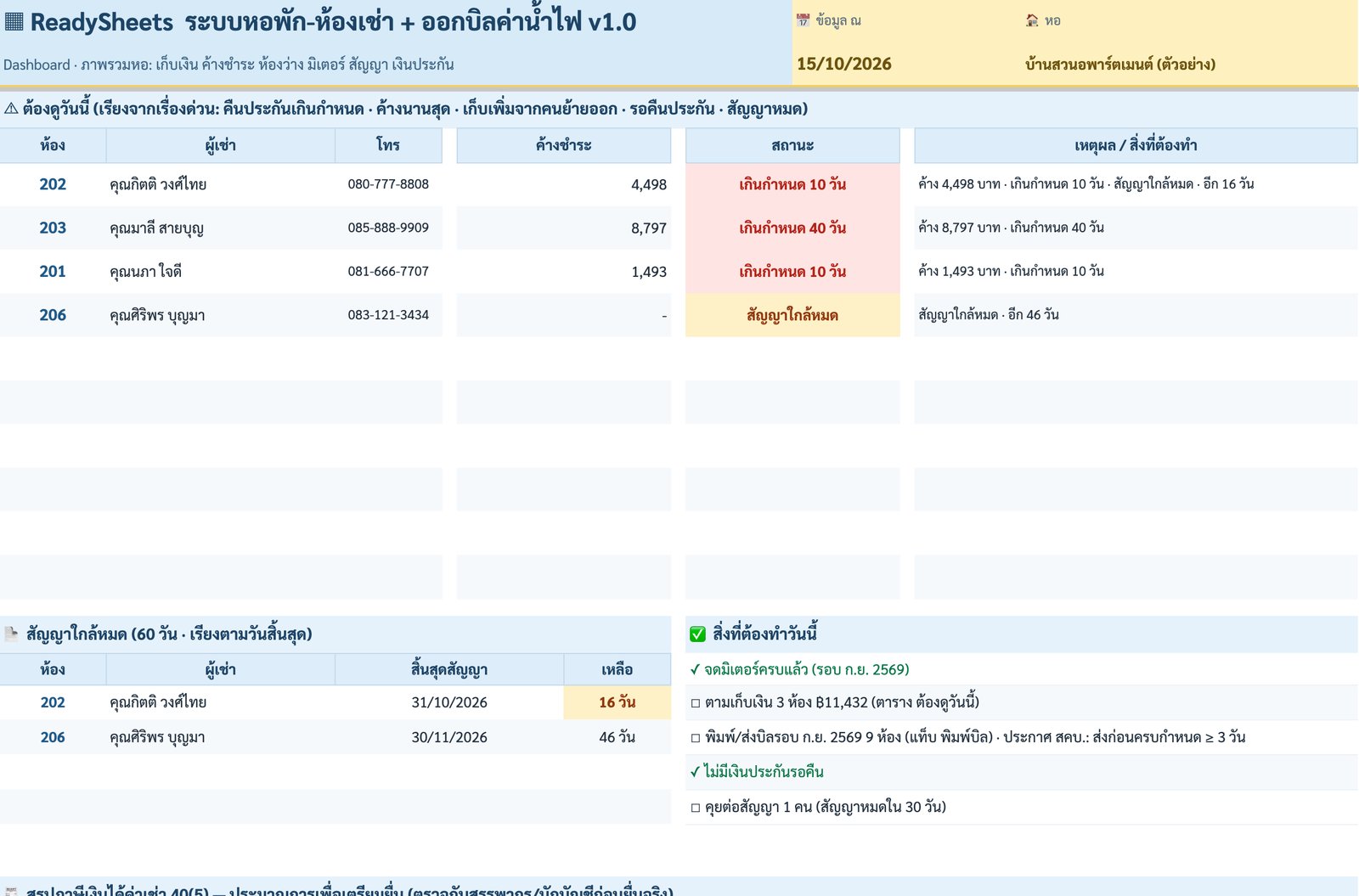Click the ไม่มีเงินประกันรอคืน check mark
Image resolution: width=1359 pixels, height=896 pixels.
[695, 772]
